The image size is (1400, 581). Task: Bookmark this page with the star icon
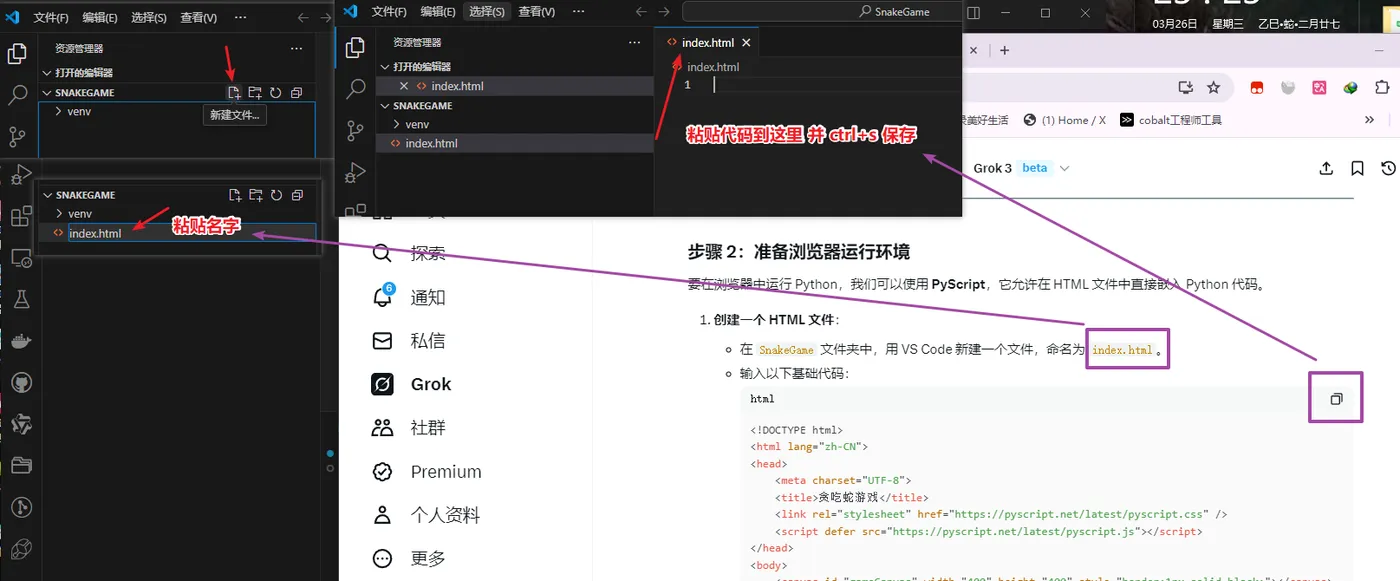(x=1213, y=87)
